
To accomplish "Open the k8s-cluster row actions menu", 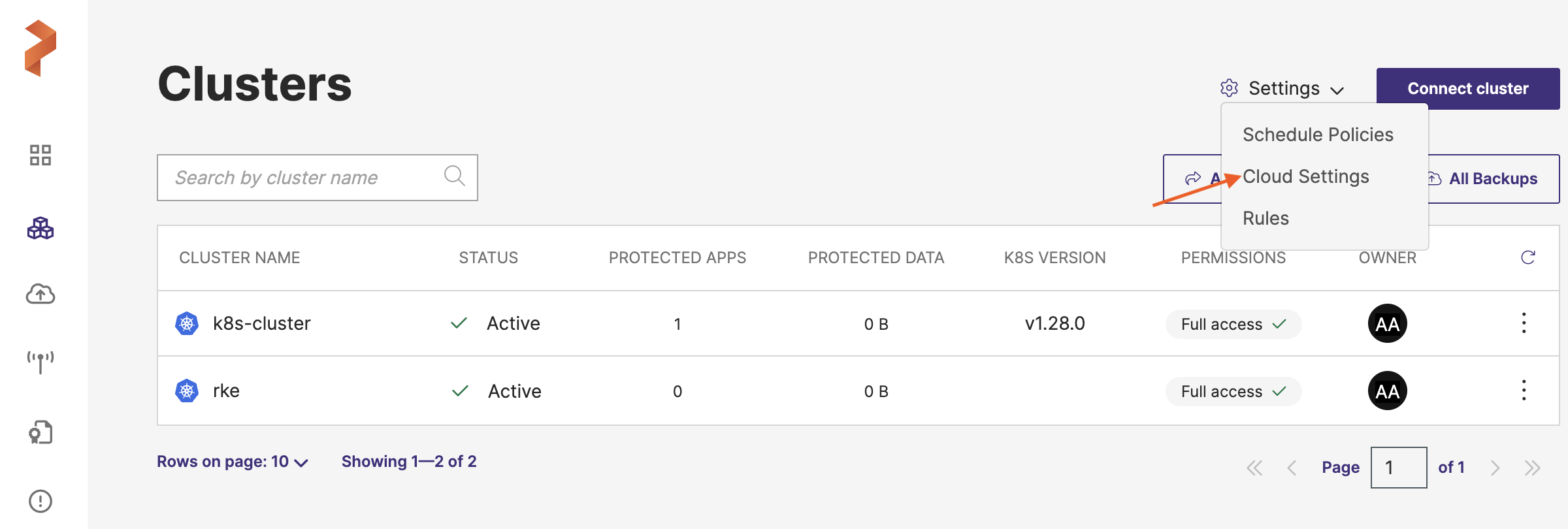I will pyautogui.click(x=1524, y=323).
